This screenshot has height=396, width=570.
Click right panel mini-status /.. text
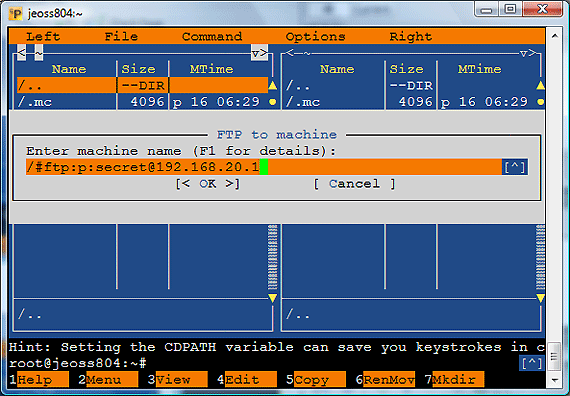point(298,314)
